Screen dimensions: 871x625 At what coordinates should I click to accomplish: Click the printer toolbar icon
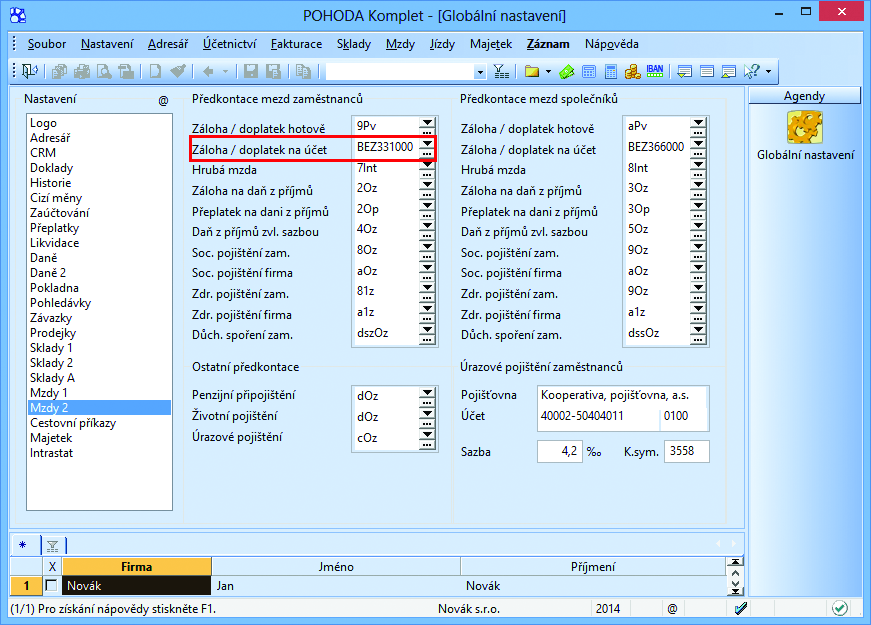[82, 71]
